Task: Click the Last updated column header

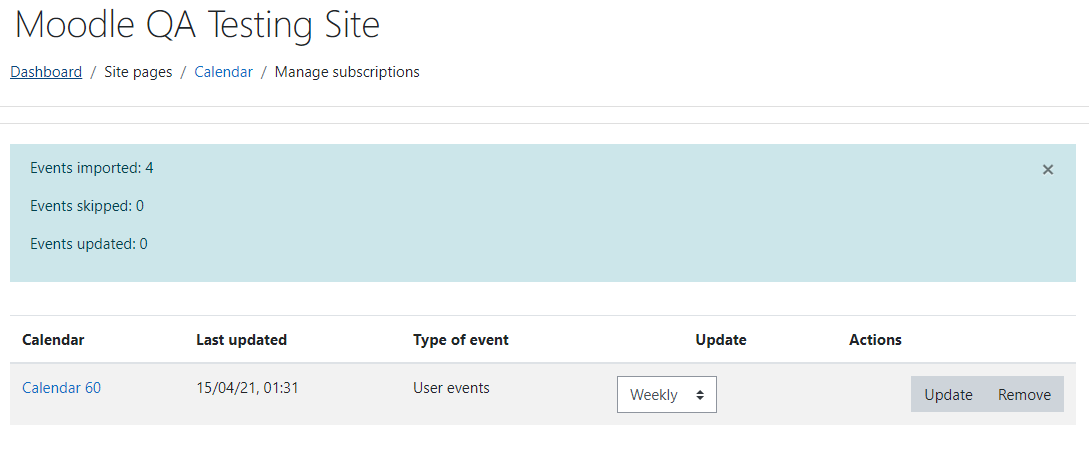Action: (x=242, y=340)
